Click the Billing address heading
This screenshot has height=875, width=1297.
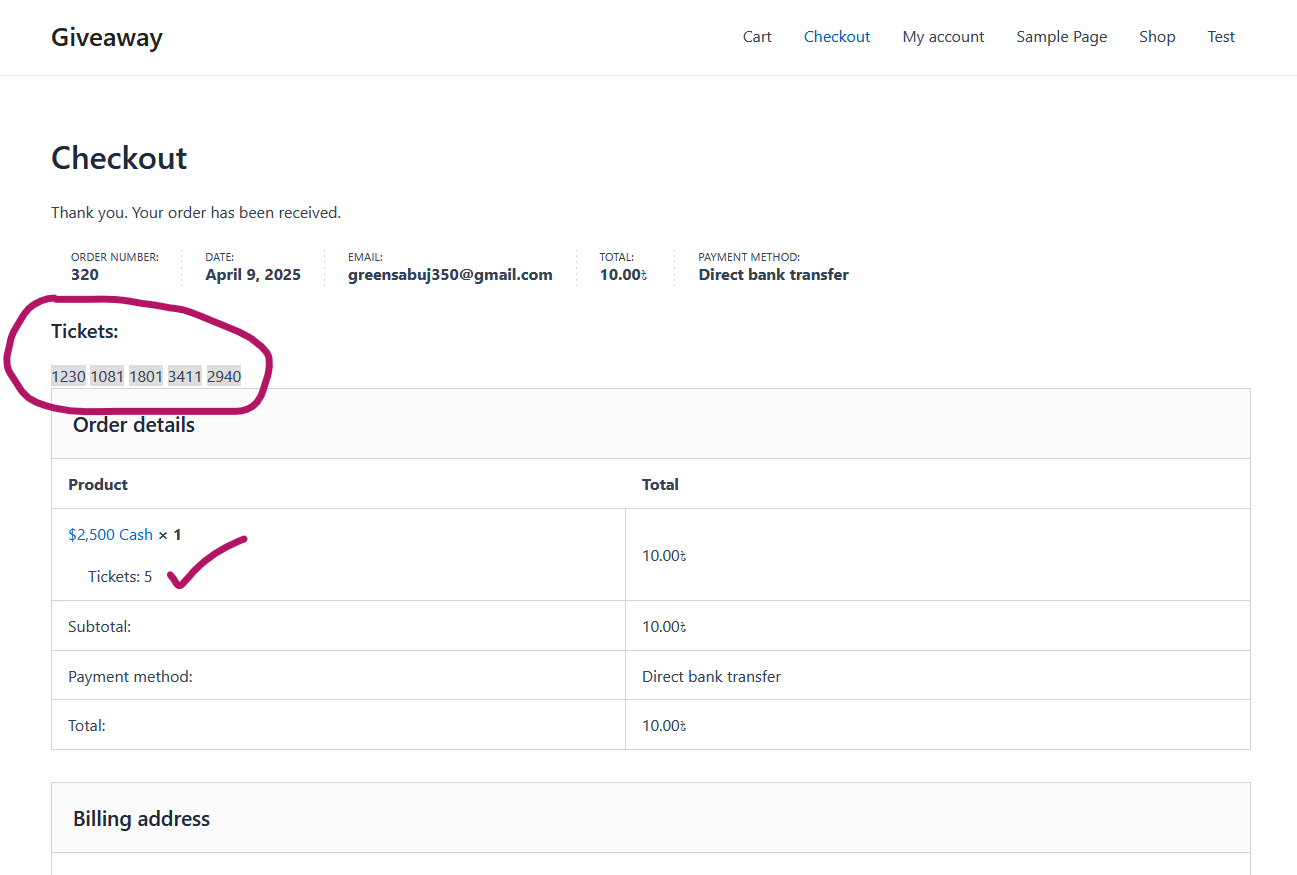pyautogui.click(x=141, y=819)
